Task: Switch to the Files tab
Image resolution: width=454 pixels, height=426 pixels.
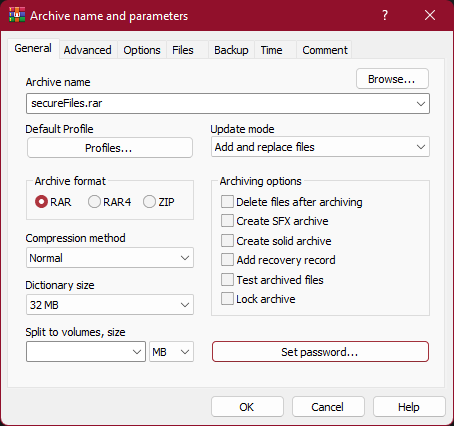Action: [x=187, y=50]
